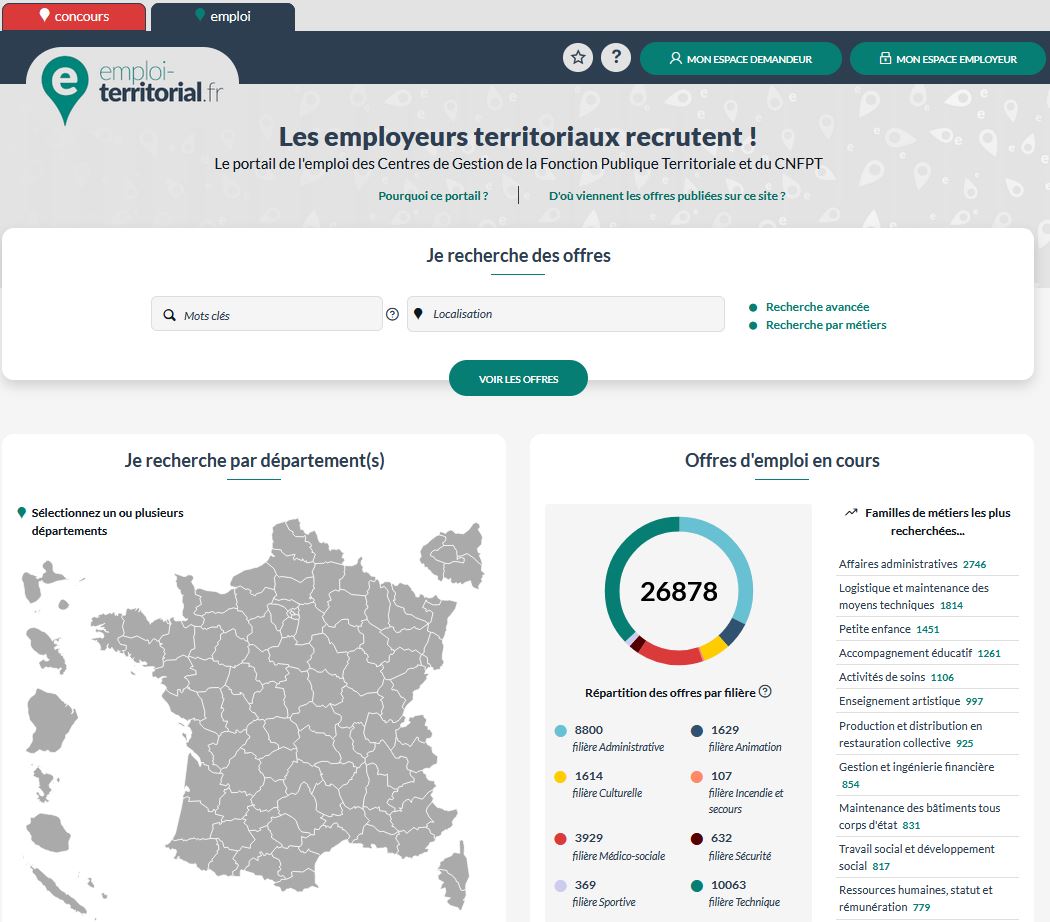Screen dimensions: 1050x922
Task: Click the location pin icon in Localisation field
Action: tap(418, 314)
